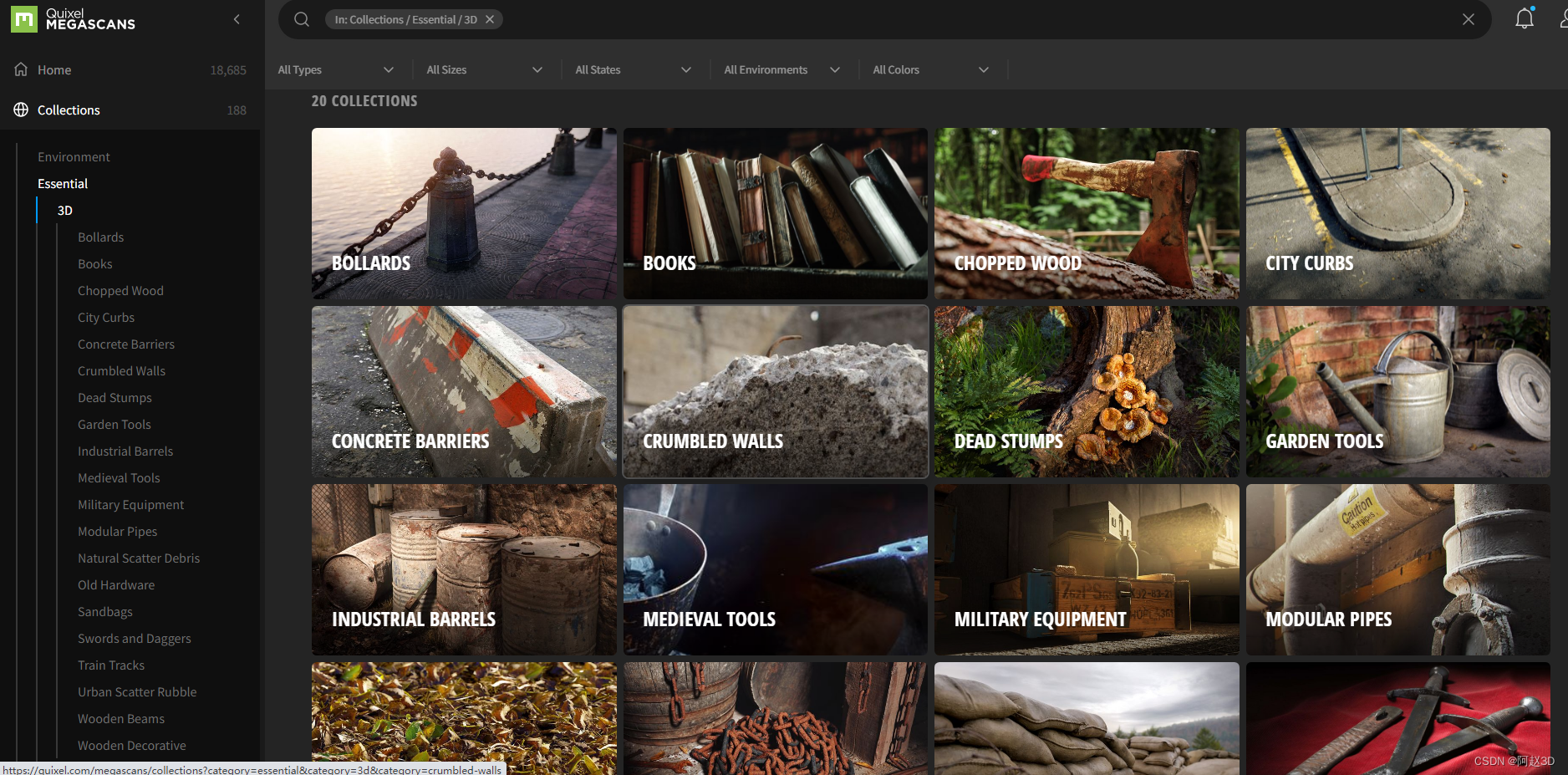Image resolution: width=1568 pixels, height=775 pixels.
Task: Open Military Equipment in the sidebar list
Action: coord(130,504)
